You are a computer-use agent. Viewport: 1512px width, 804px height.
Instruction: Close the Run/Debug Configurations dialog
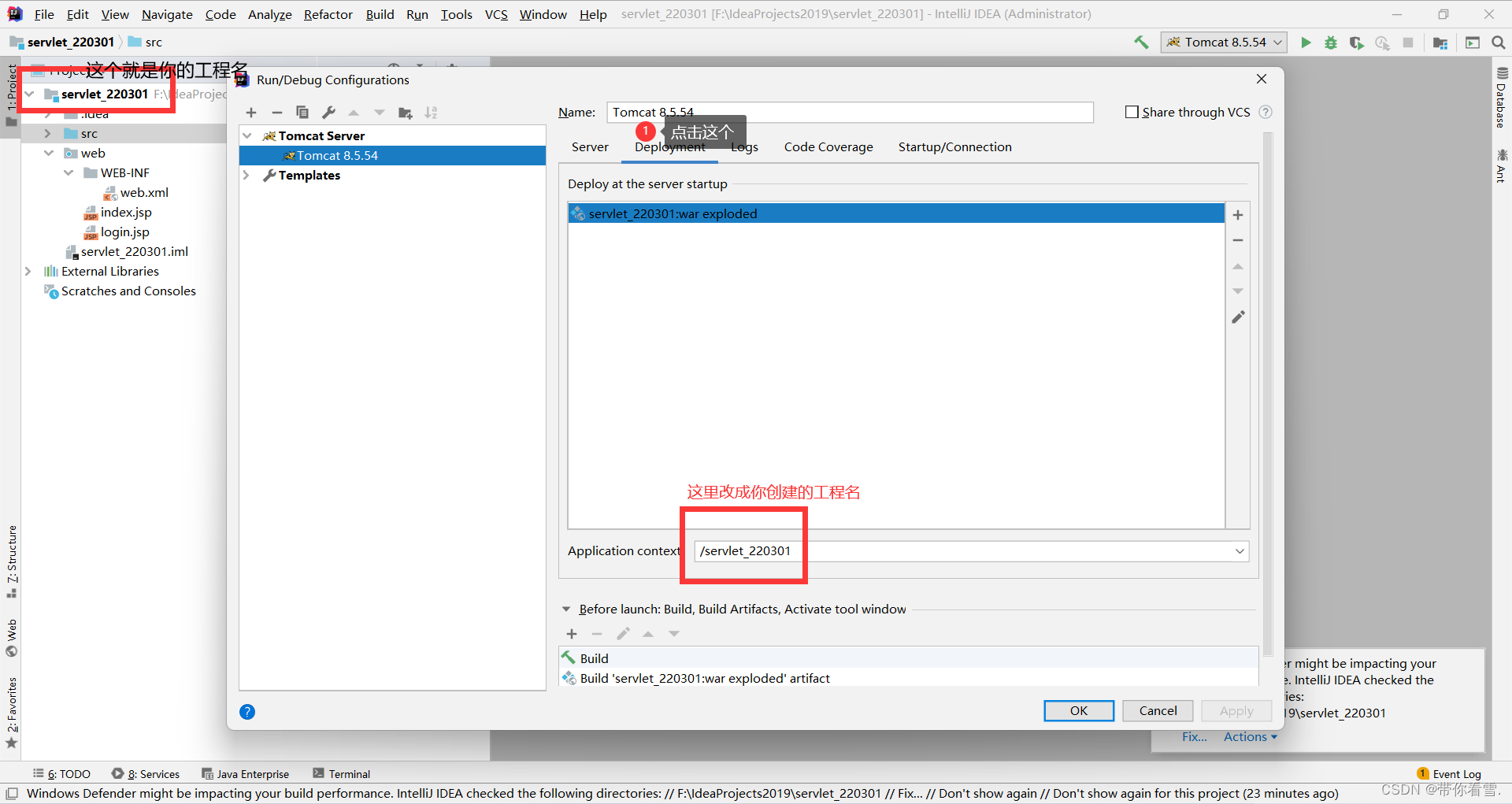[1262, 79]
